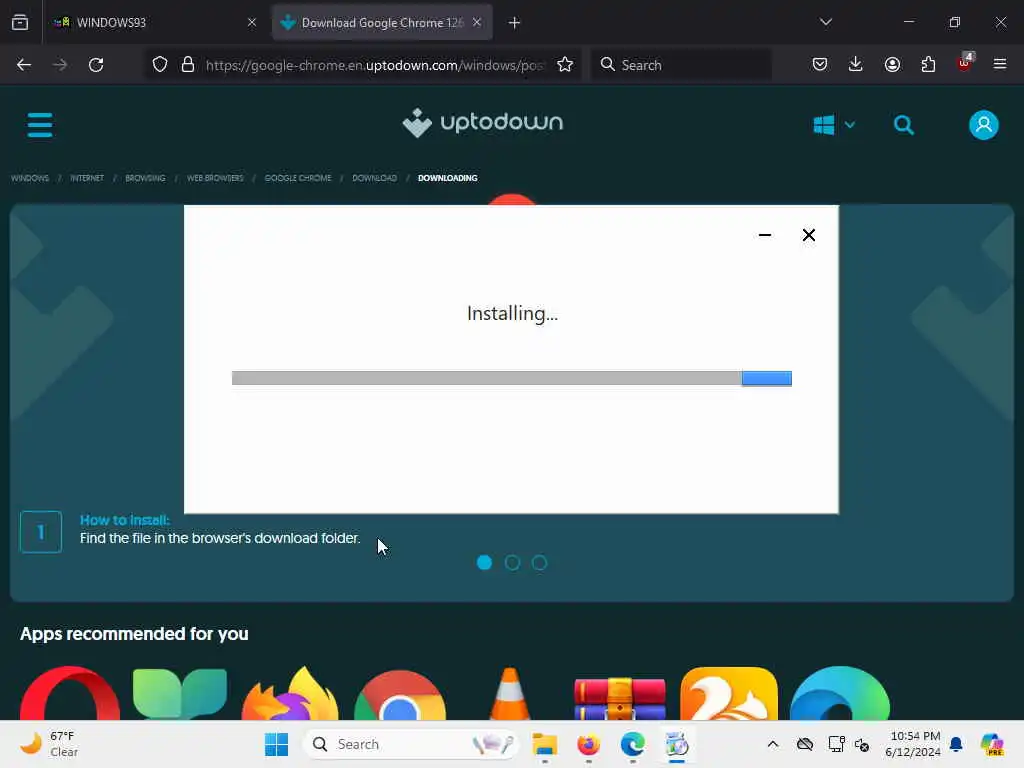
Task: Open notification bell in tray
Action: 956,744
